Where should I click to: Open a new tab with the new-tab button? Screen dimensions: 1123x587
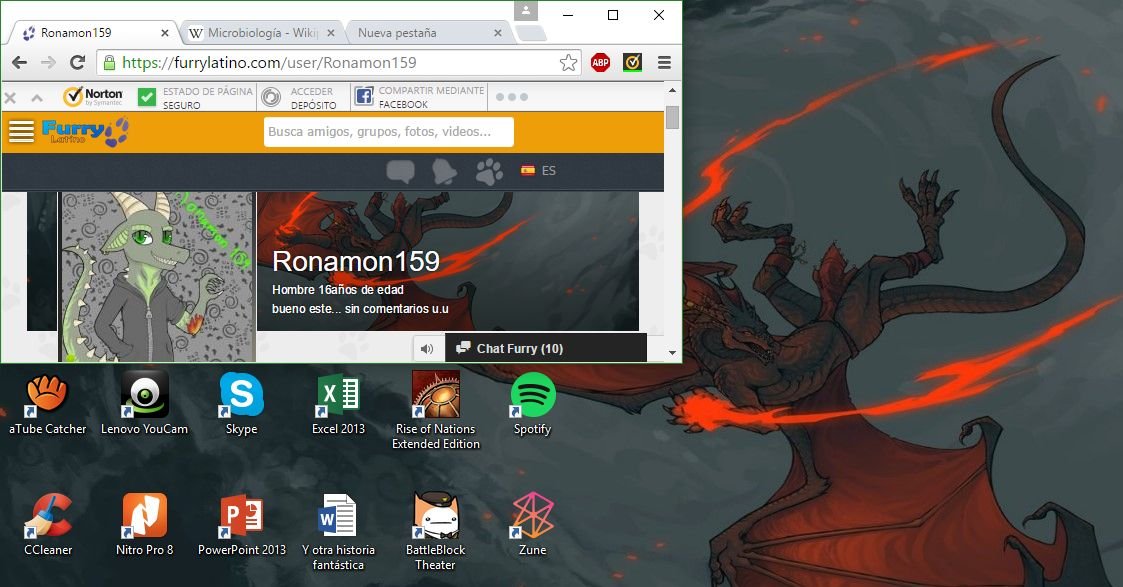click(x=531, y=33)
